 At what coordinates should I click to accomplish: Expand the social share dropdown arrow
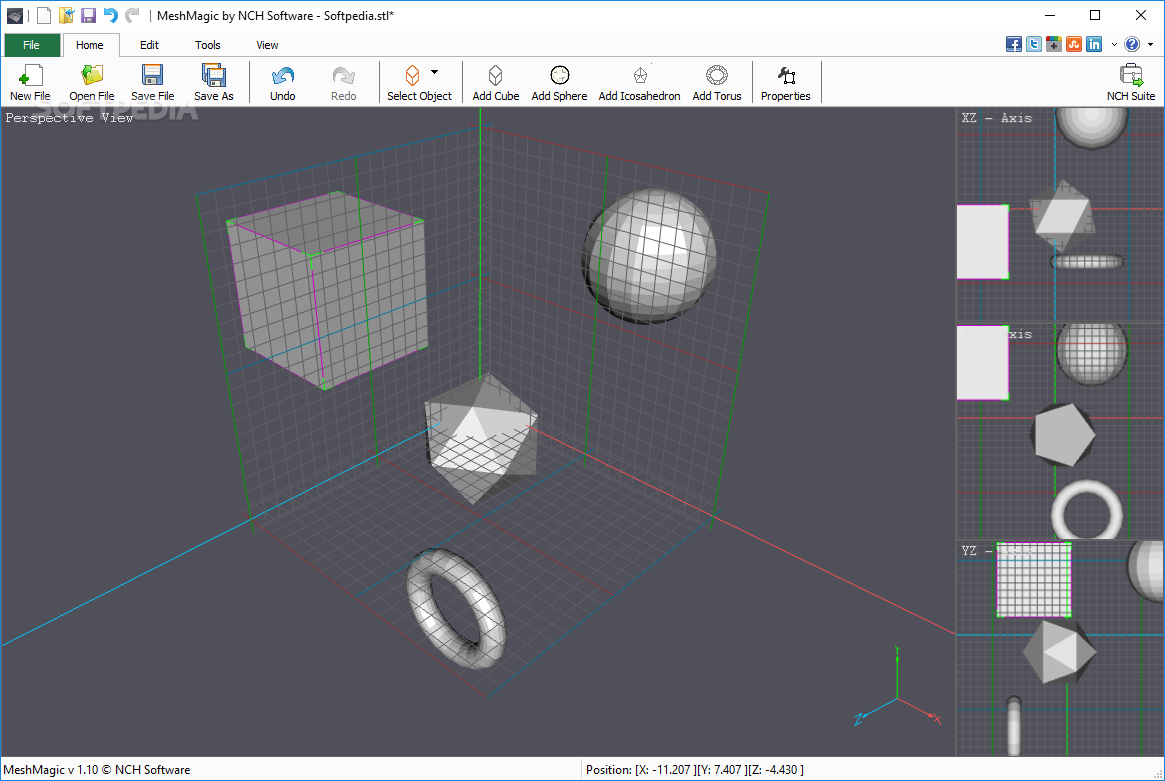1114,45
